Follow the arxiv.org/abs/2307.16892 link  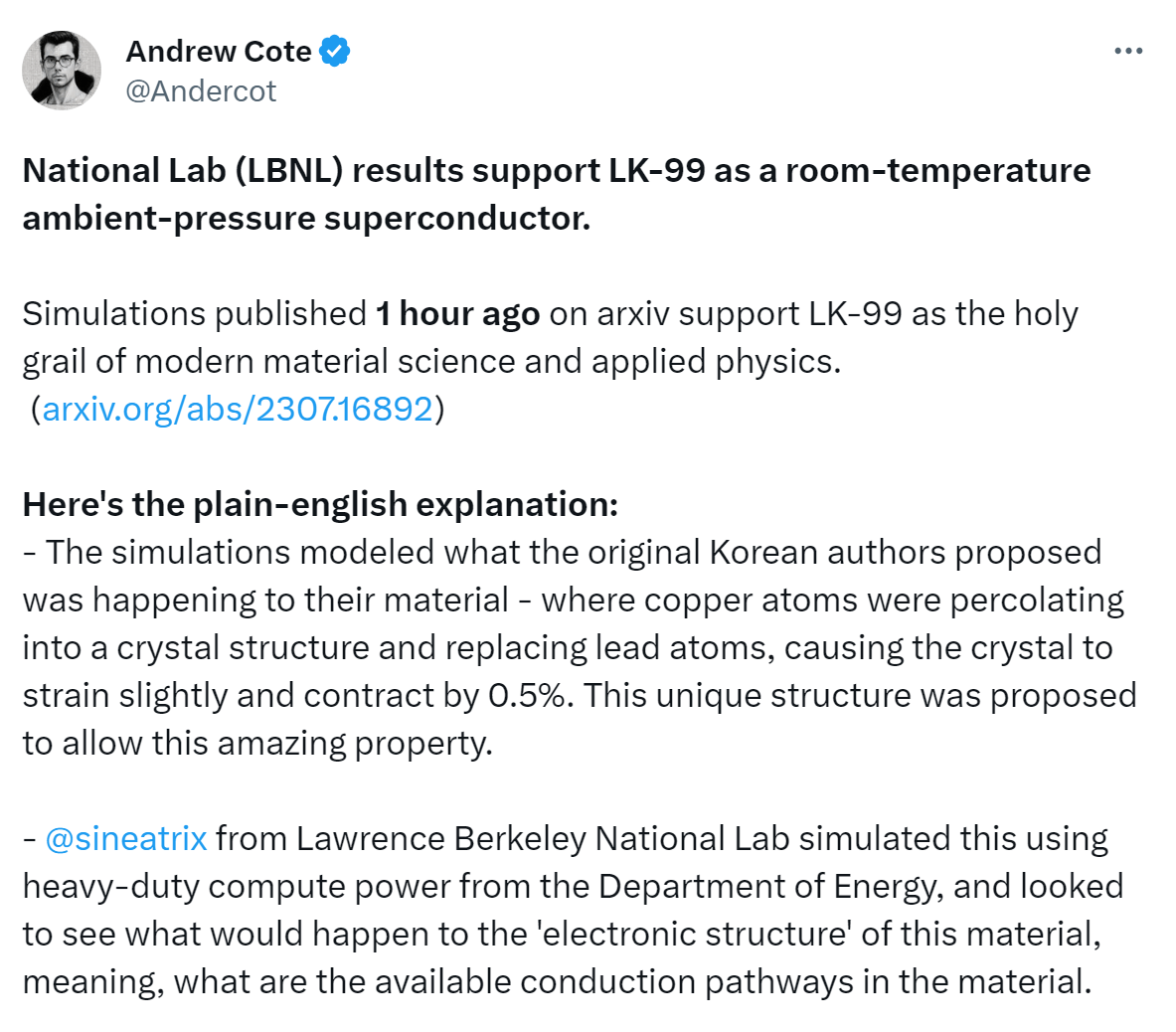click(x=238, y=409)
